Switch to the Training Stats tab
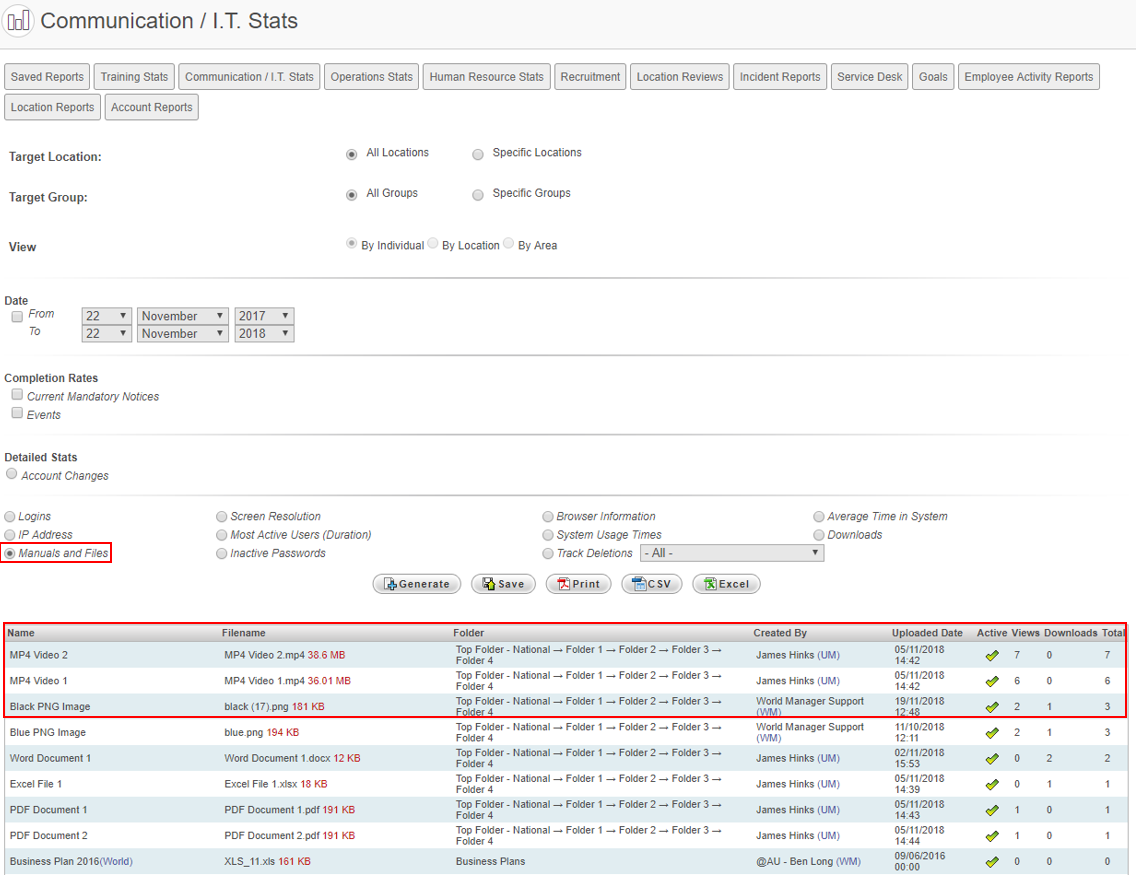Screen dimensions: 1138x881 coord(134,77)
